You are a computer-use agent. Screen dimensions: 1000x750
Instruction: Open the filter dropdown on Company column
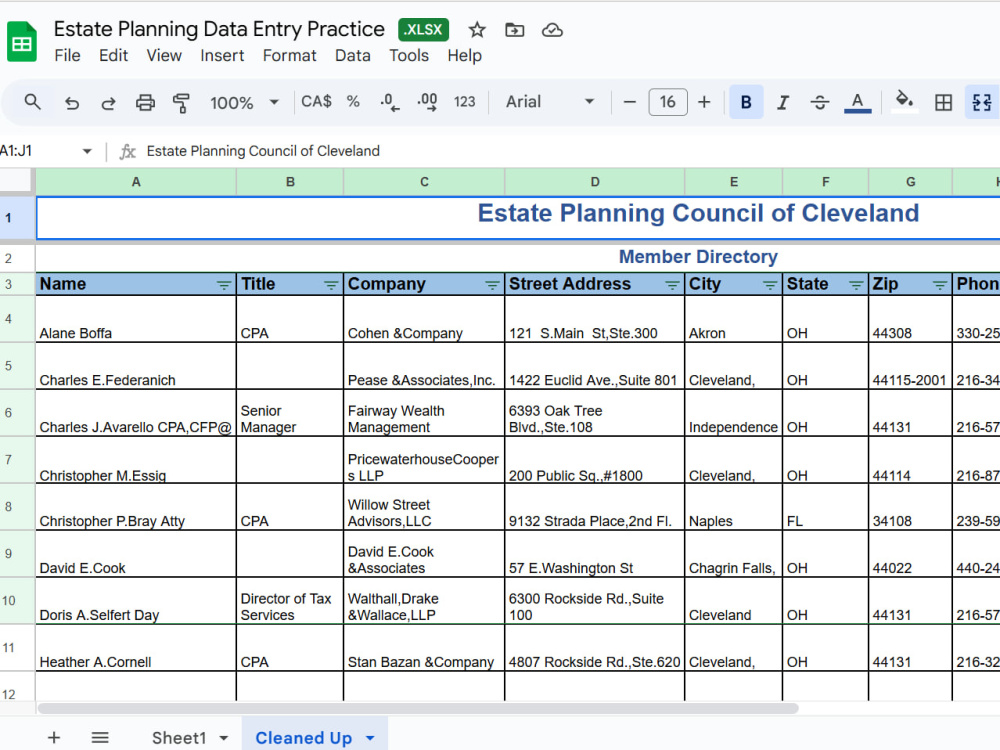[492, 284]
